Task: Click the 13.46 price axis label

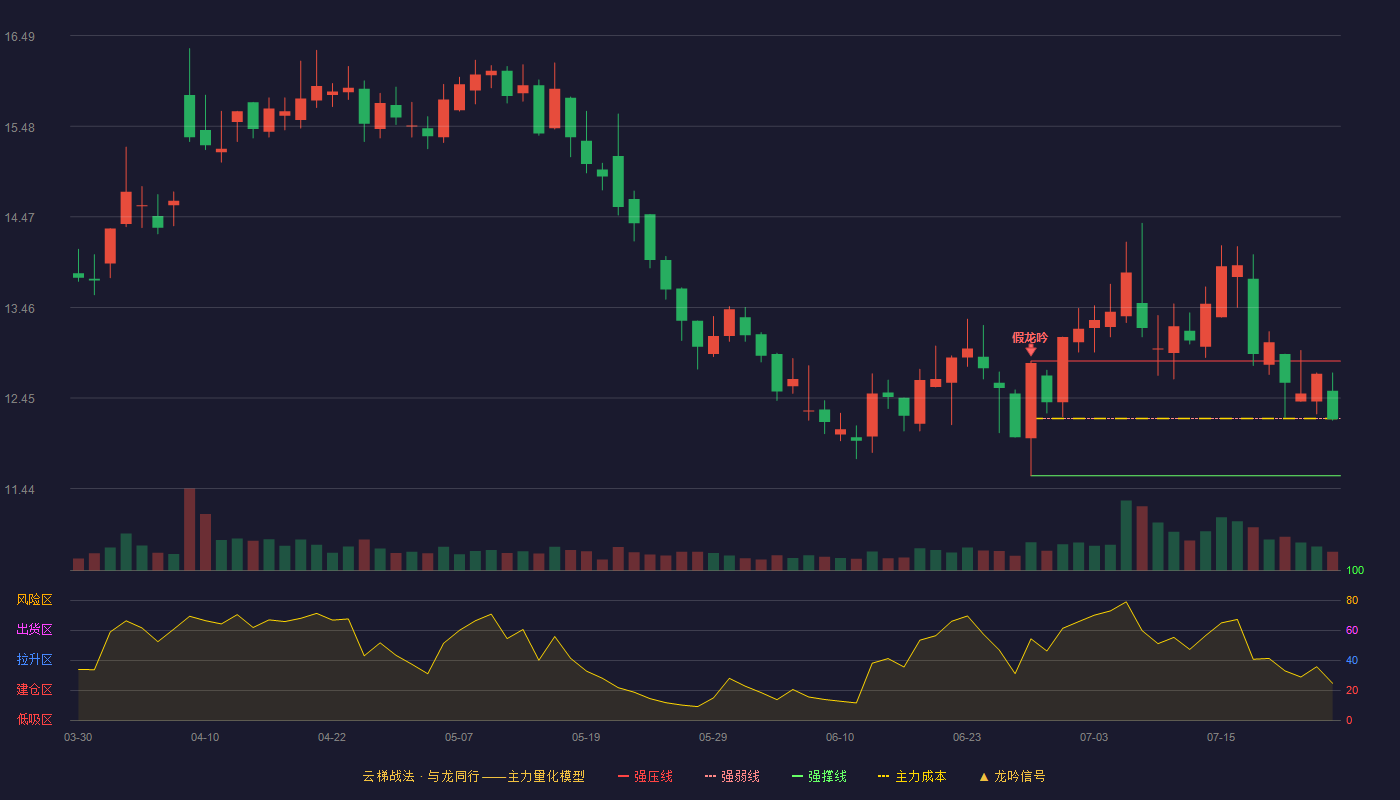Action: (19, 309)
